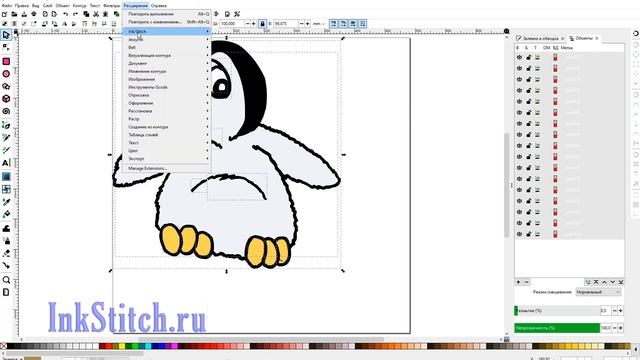Hide the topmost object via its eye icon

pos(519,58)
